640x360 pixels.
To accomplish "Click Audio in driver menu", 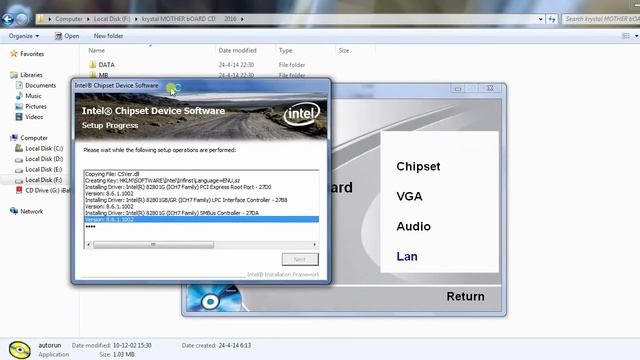I will tap(413, 227).
